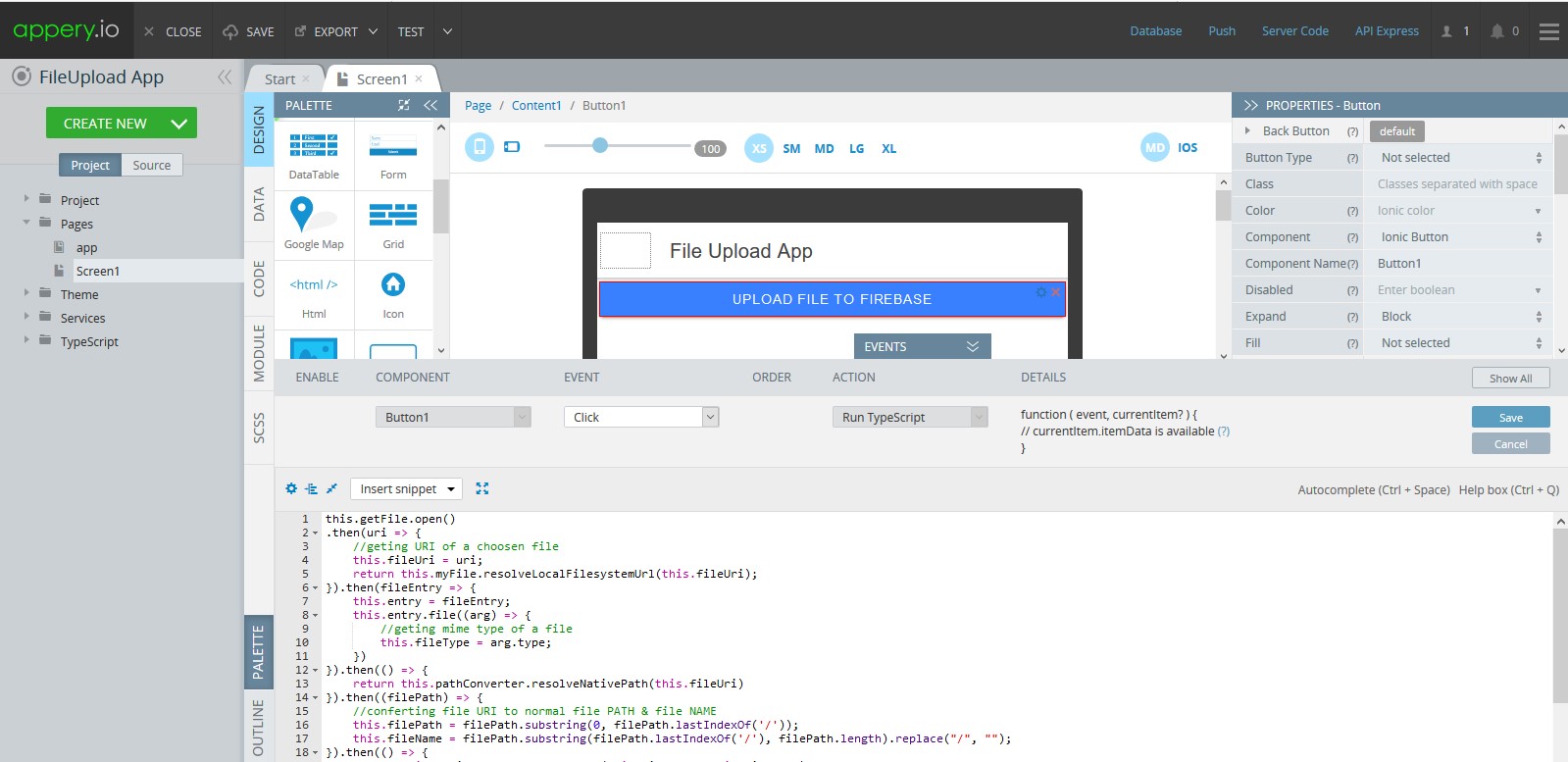Click the Content1 breadcrumb link

coord(536,106)
